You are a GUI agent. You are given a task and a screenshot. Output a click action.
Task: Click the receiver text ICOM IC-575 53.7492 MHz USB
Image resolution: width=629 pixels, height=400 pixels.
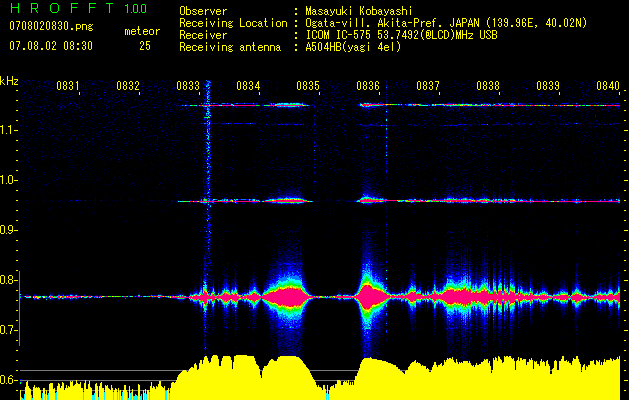coord(402,35)
